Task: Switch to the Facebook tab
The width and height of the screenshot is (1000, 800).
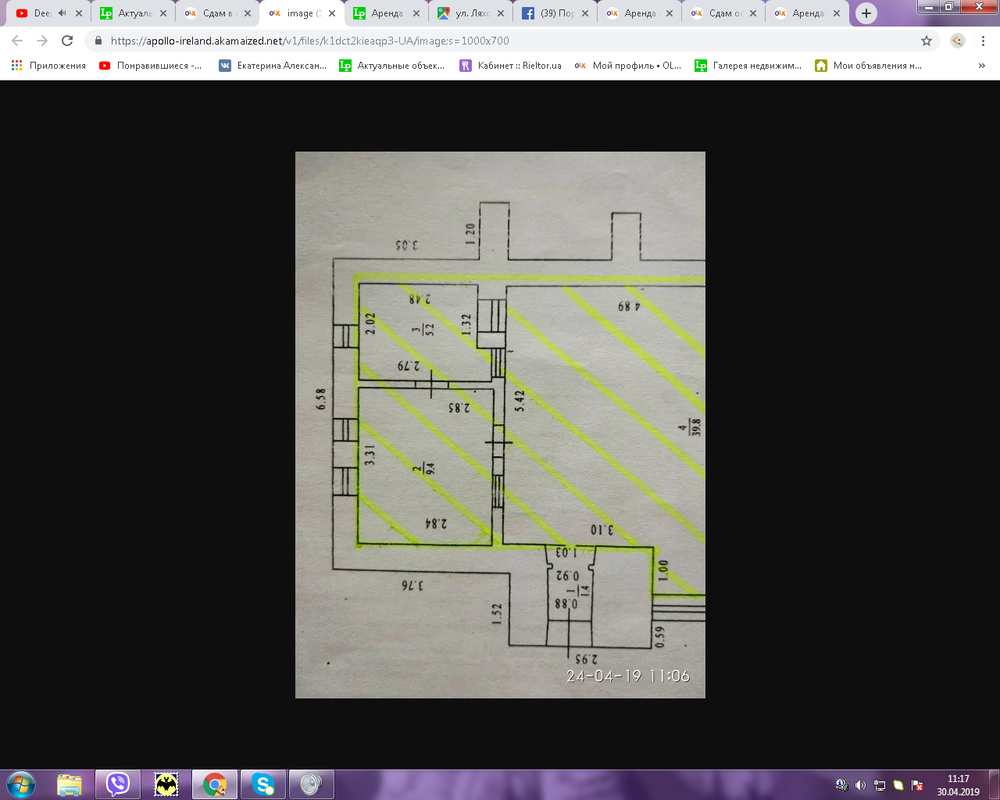Action: click(555, 14)
